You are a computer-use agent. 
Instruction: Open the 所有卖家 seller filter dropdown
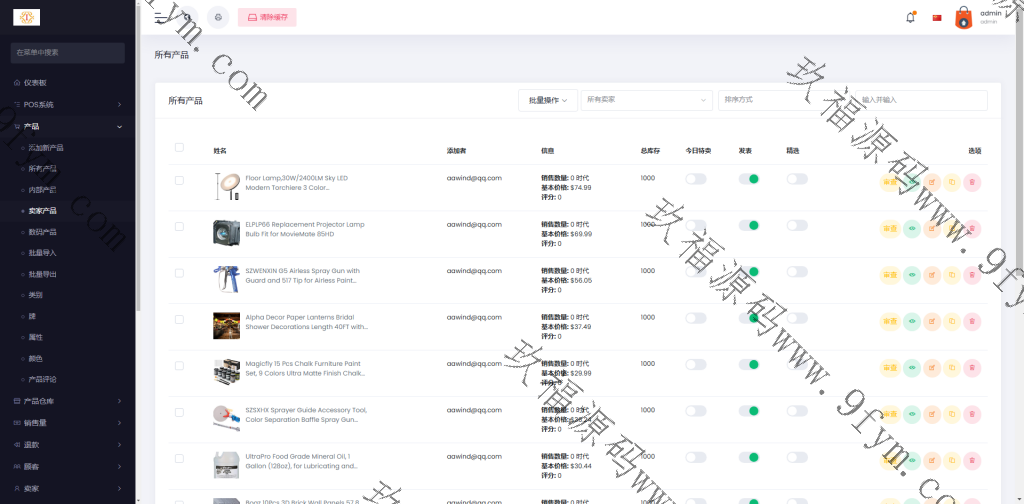[646, 100]
